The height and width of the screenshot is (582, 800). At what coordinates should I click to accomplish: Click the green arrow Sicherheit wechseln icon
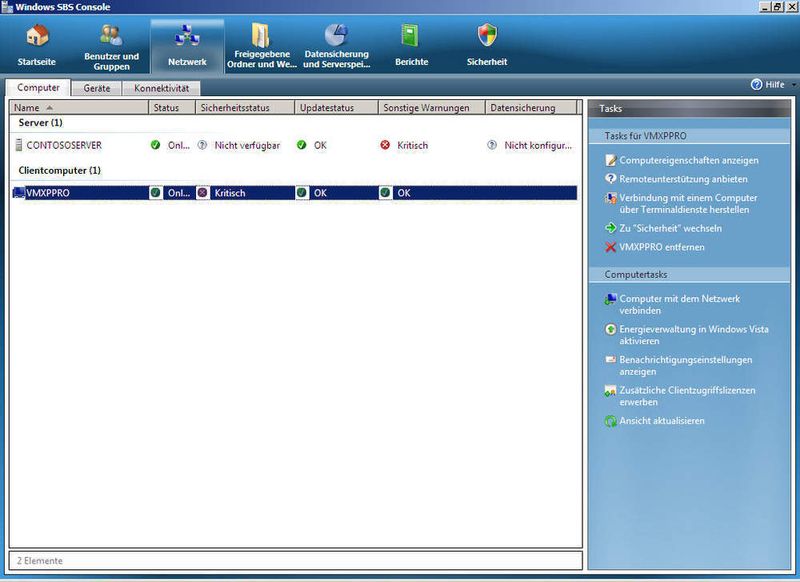(610, 228)
